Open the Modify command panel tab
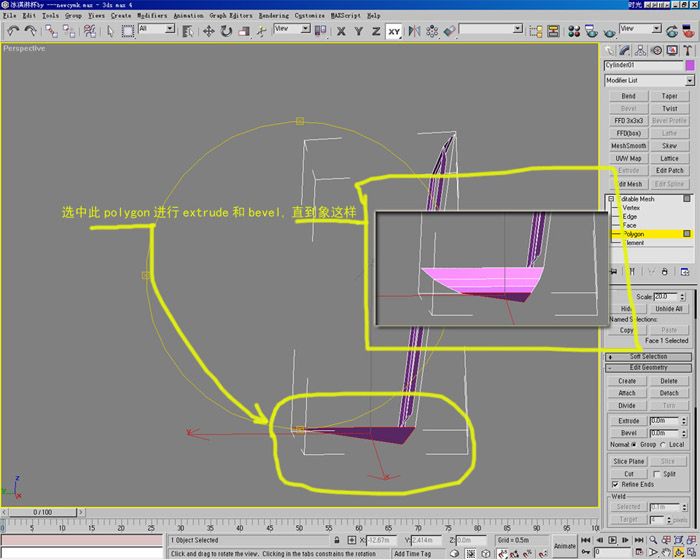The image size is (700, 560). pyautogui.click(x=624, y=50)
